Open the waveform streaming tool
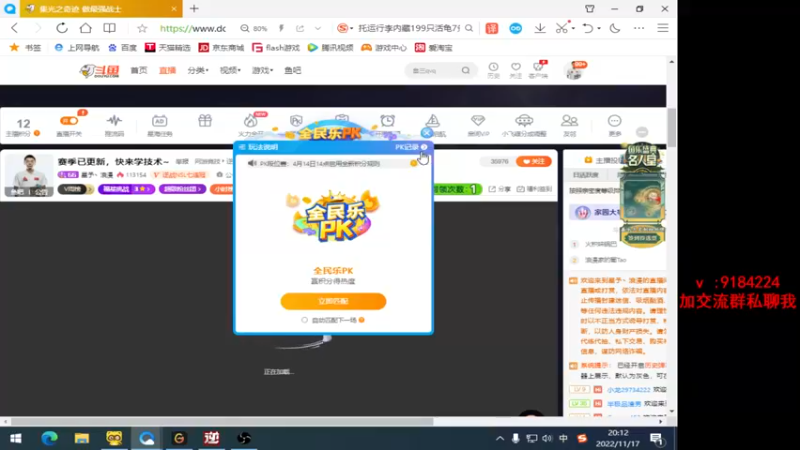 pyautogui.click(x=114, y=125)
